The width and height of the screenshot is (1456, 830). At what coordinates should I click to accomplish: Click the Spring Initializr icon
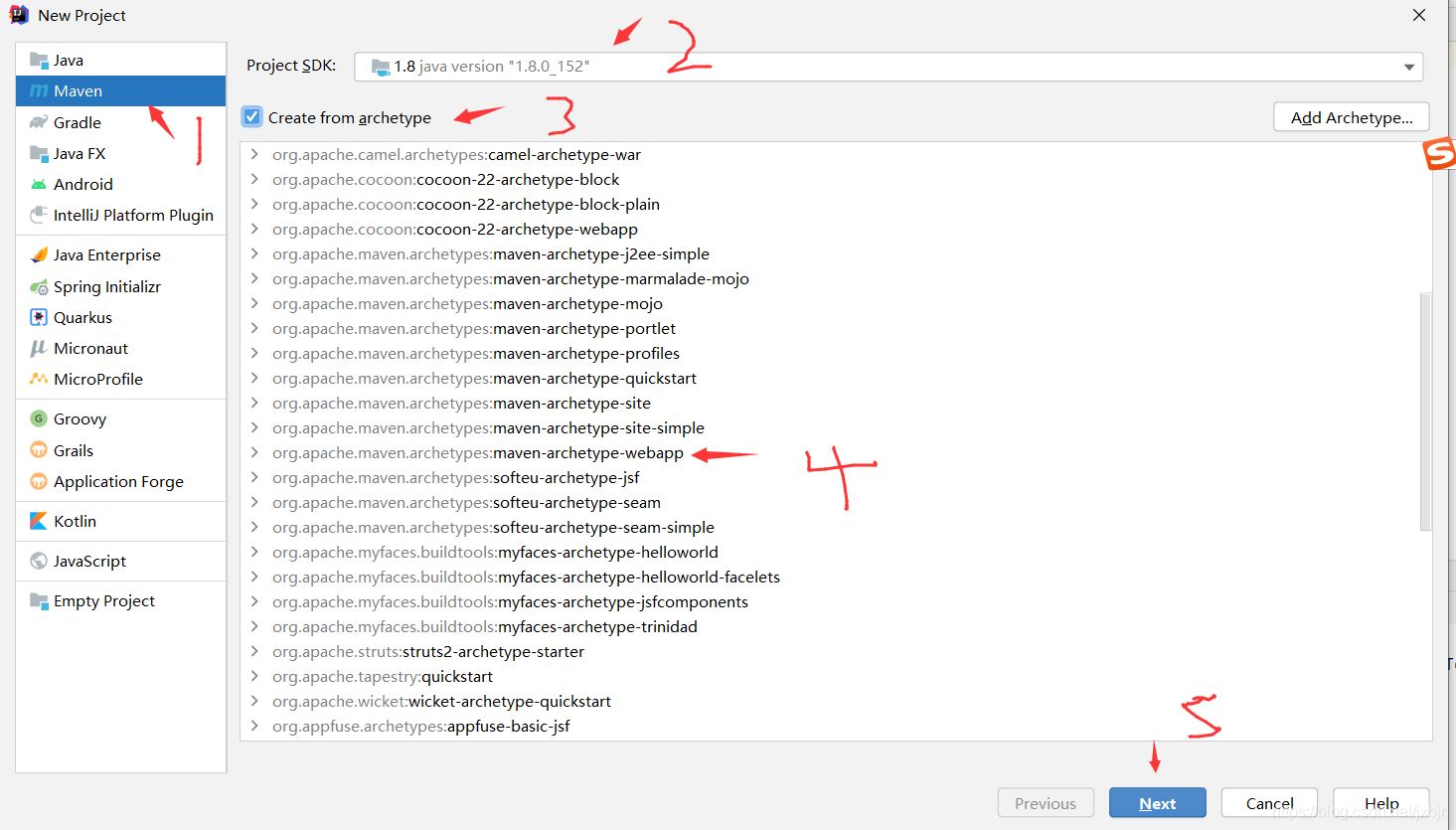tap(39, 286)
